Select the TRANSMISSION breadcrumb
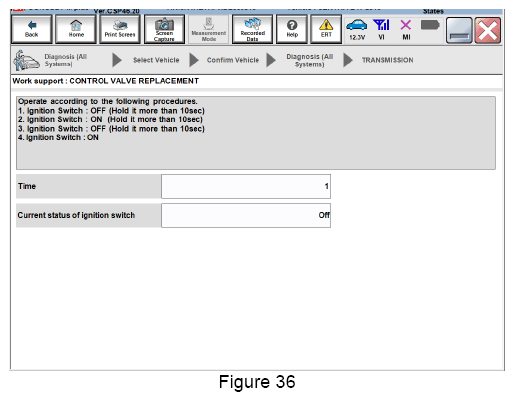The width and height of the screenshot is (514, 401). point(388,60)
